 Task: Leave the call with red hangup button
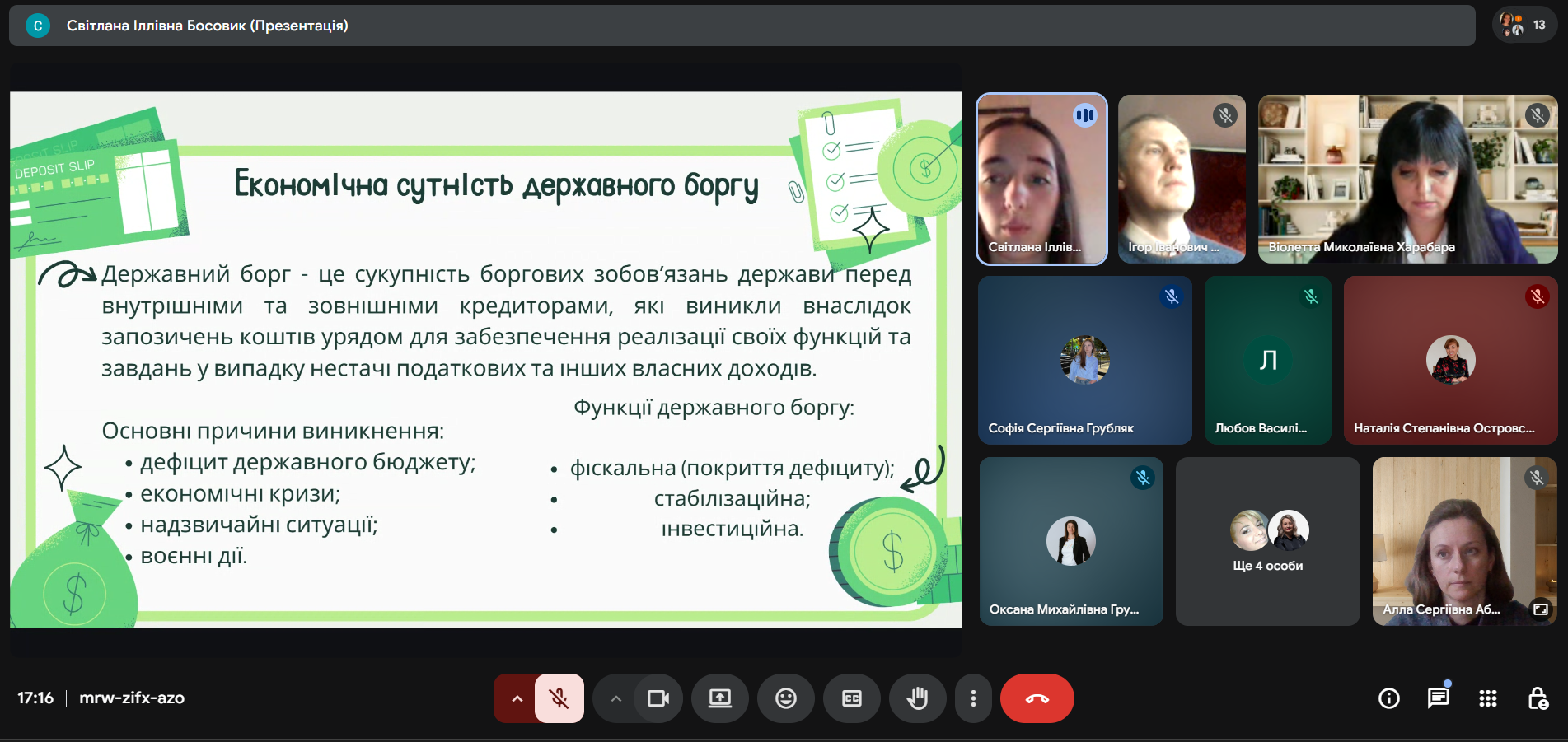point(1037,698)
